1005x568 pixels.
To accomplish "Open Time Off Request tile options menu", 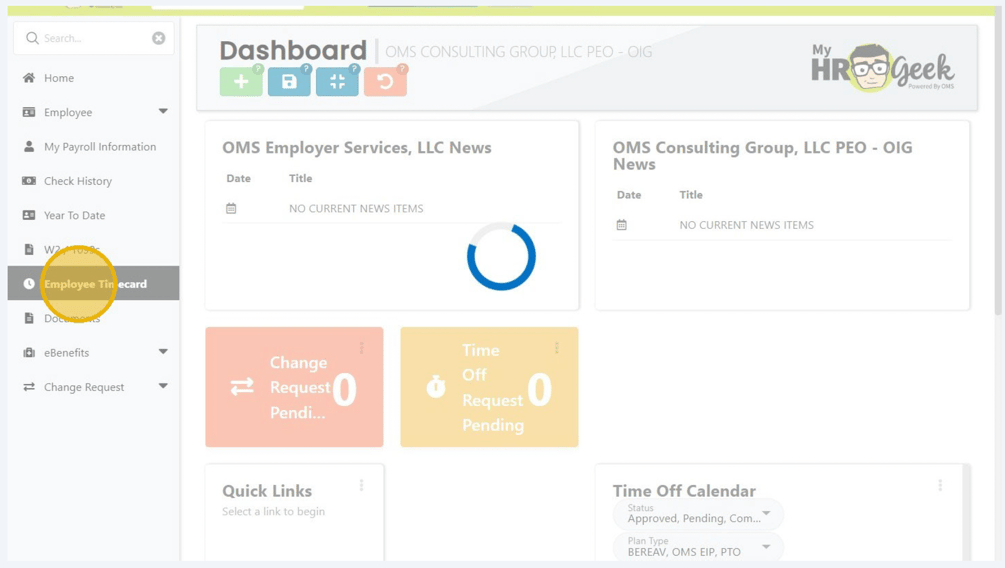I will pyautogui.click(x=556, y=348).
